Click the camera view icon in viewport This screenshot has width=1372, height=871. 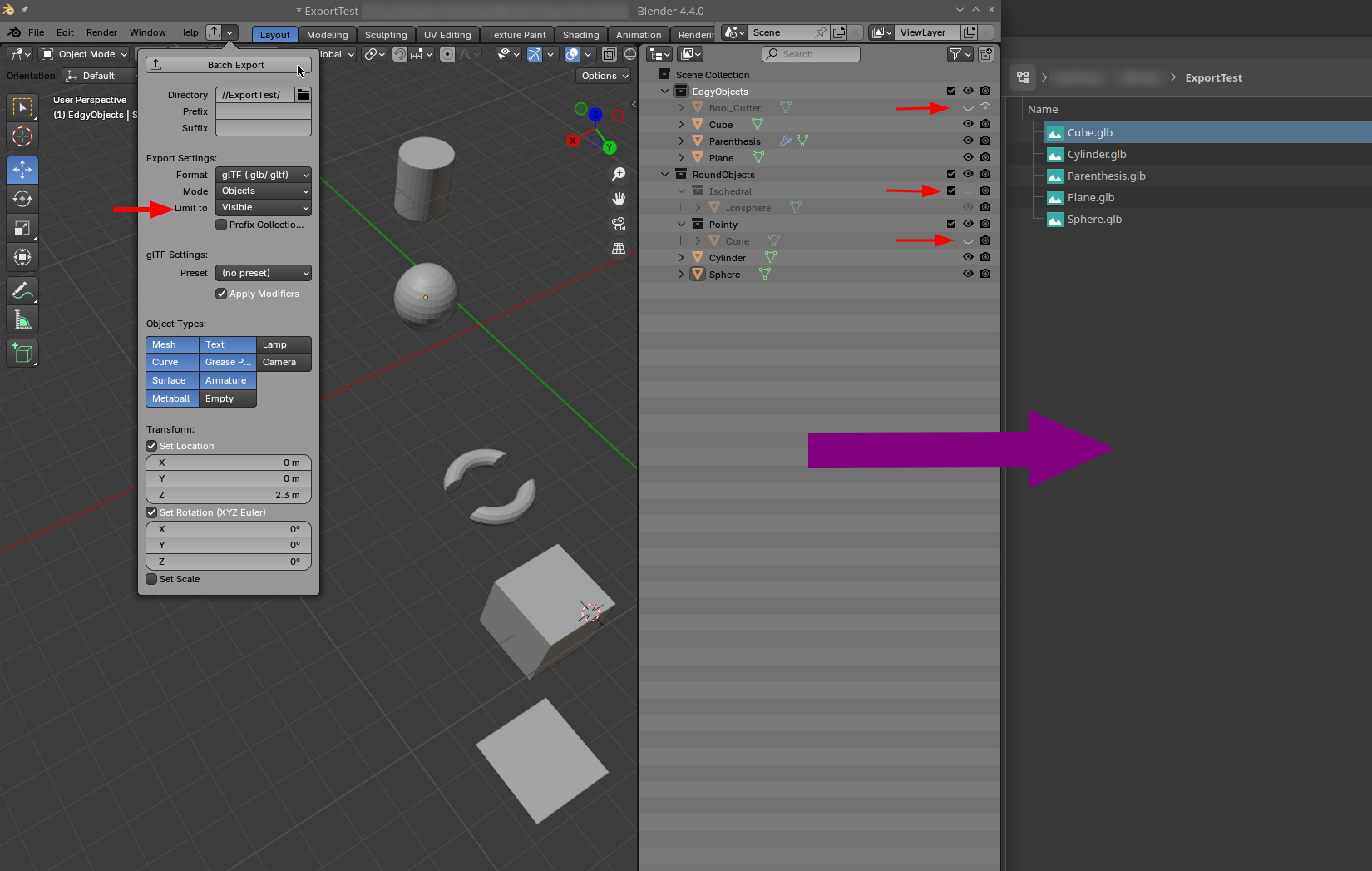tap(619, 224)
